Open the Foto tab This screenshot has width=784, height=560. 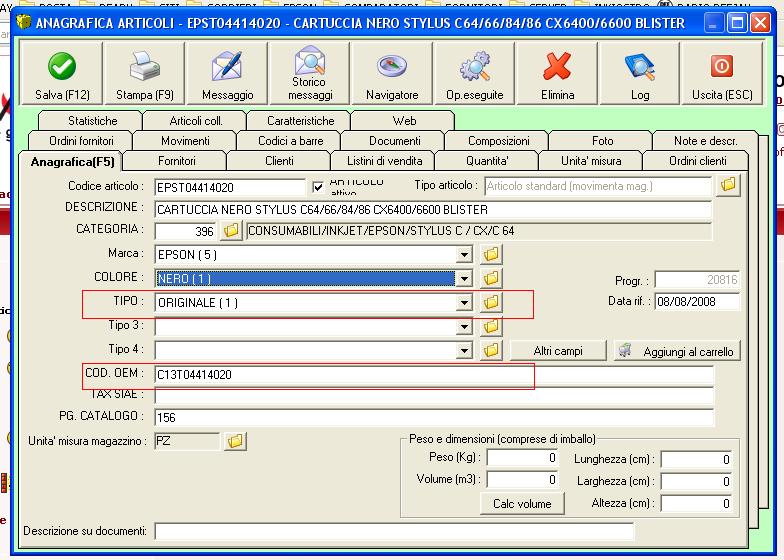[602, 141]
